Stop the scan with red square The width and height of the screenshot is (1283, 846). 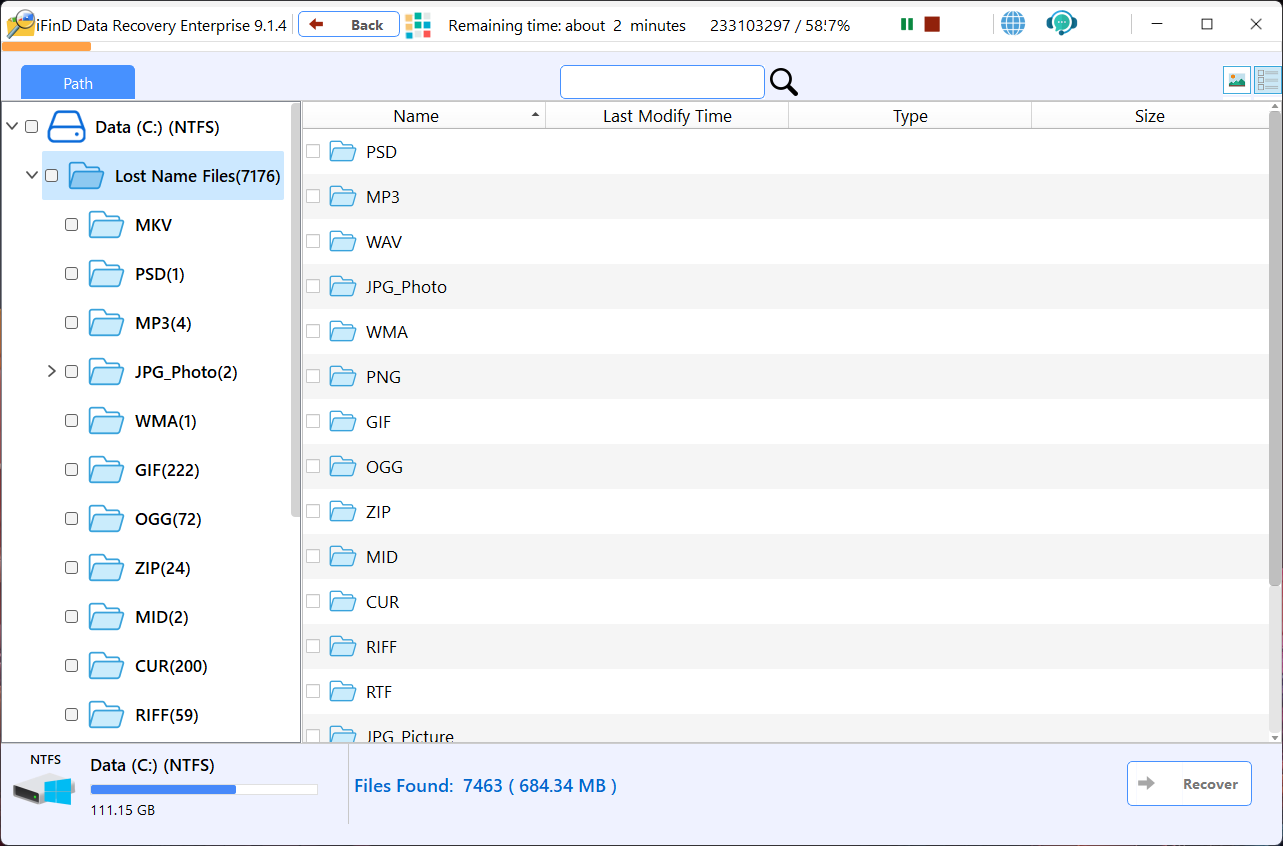pyautogui.click(x=932, y=25)
